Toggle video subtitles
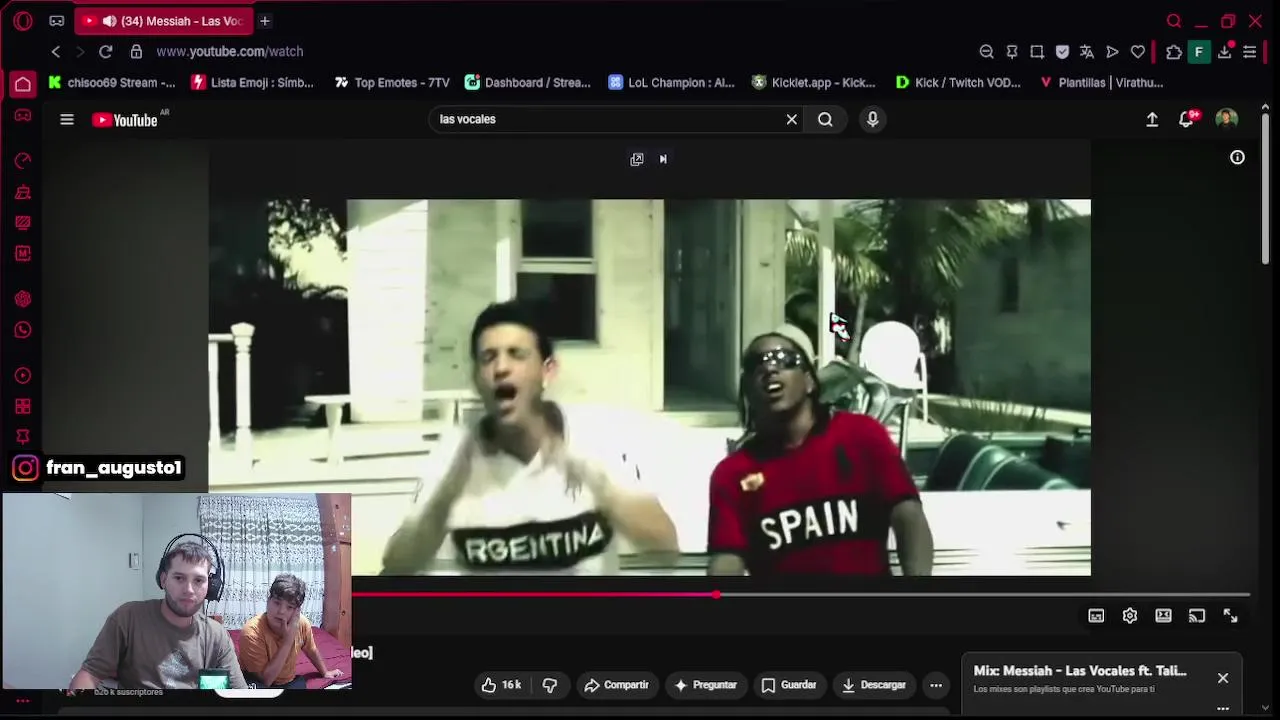This screenshot has width=1280, height=720. [1096, 616]
